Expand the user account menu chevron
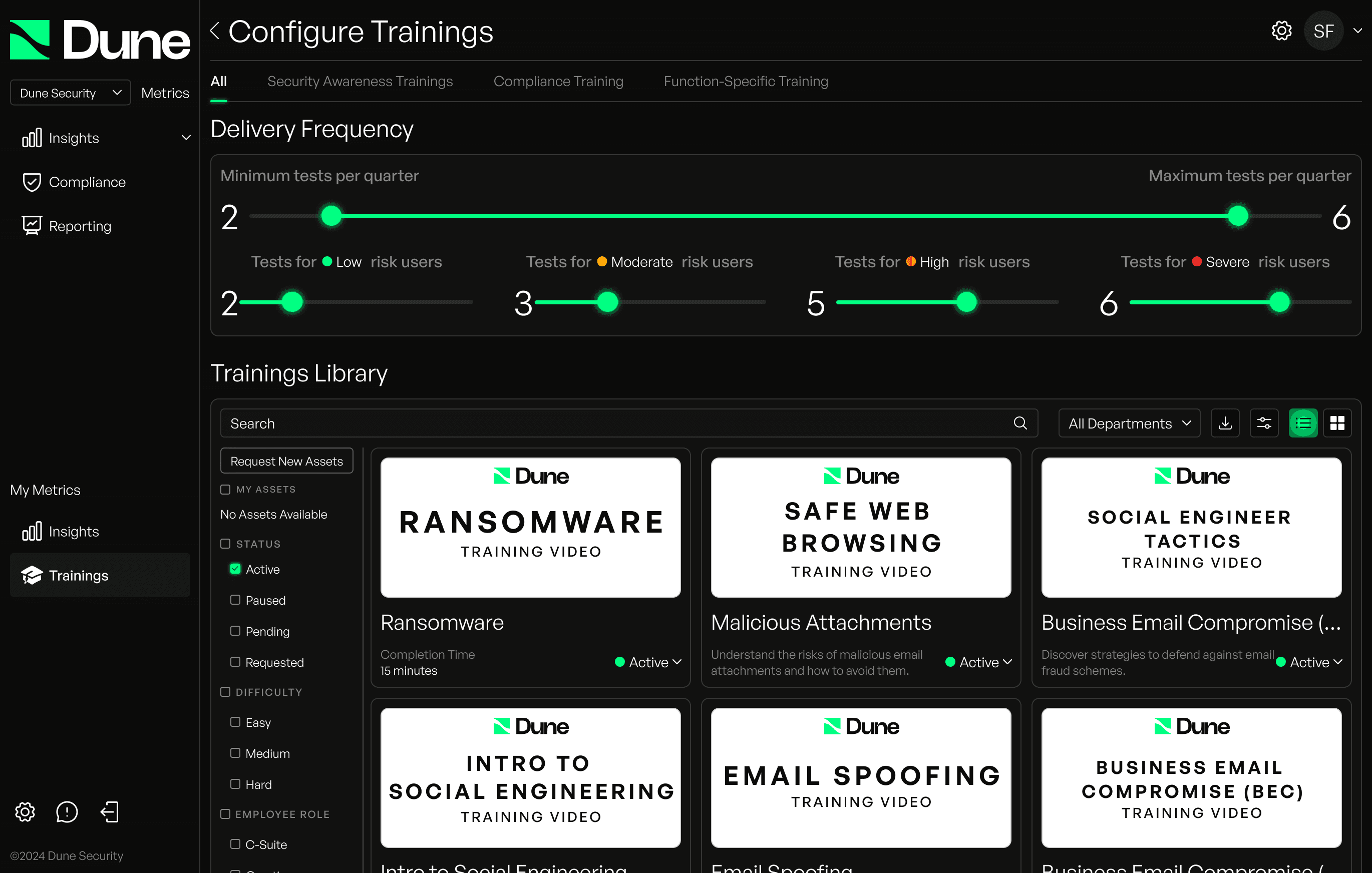Screen dimensions: 1372x873 [1358, 31]
